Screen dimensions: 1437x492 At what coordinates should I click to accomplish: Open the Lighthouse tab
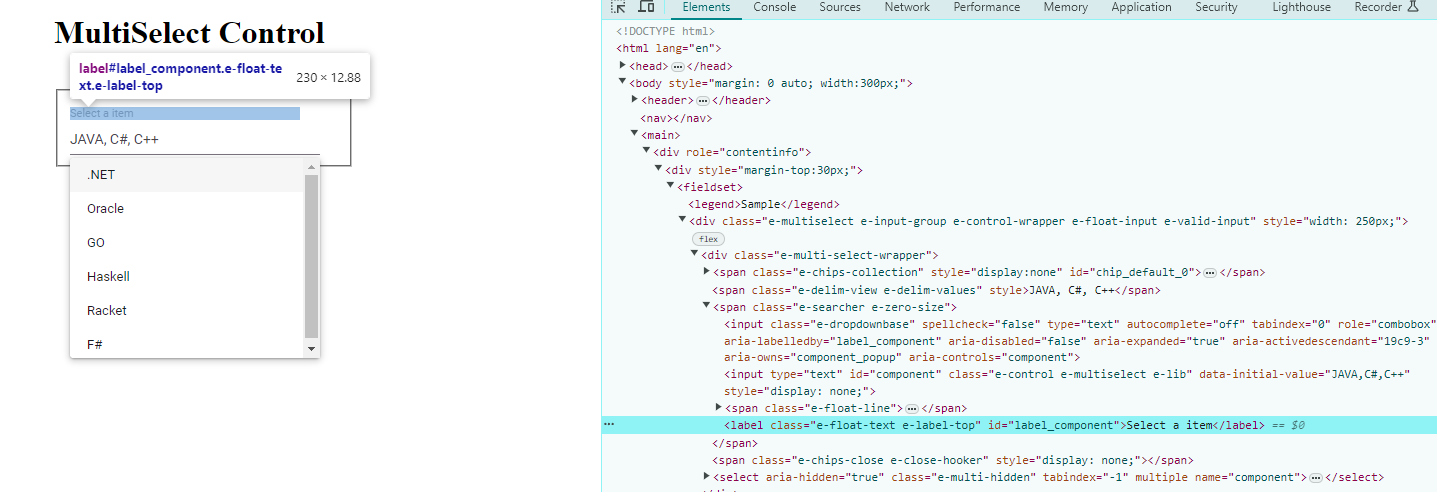[x=1301, y=7]
